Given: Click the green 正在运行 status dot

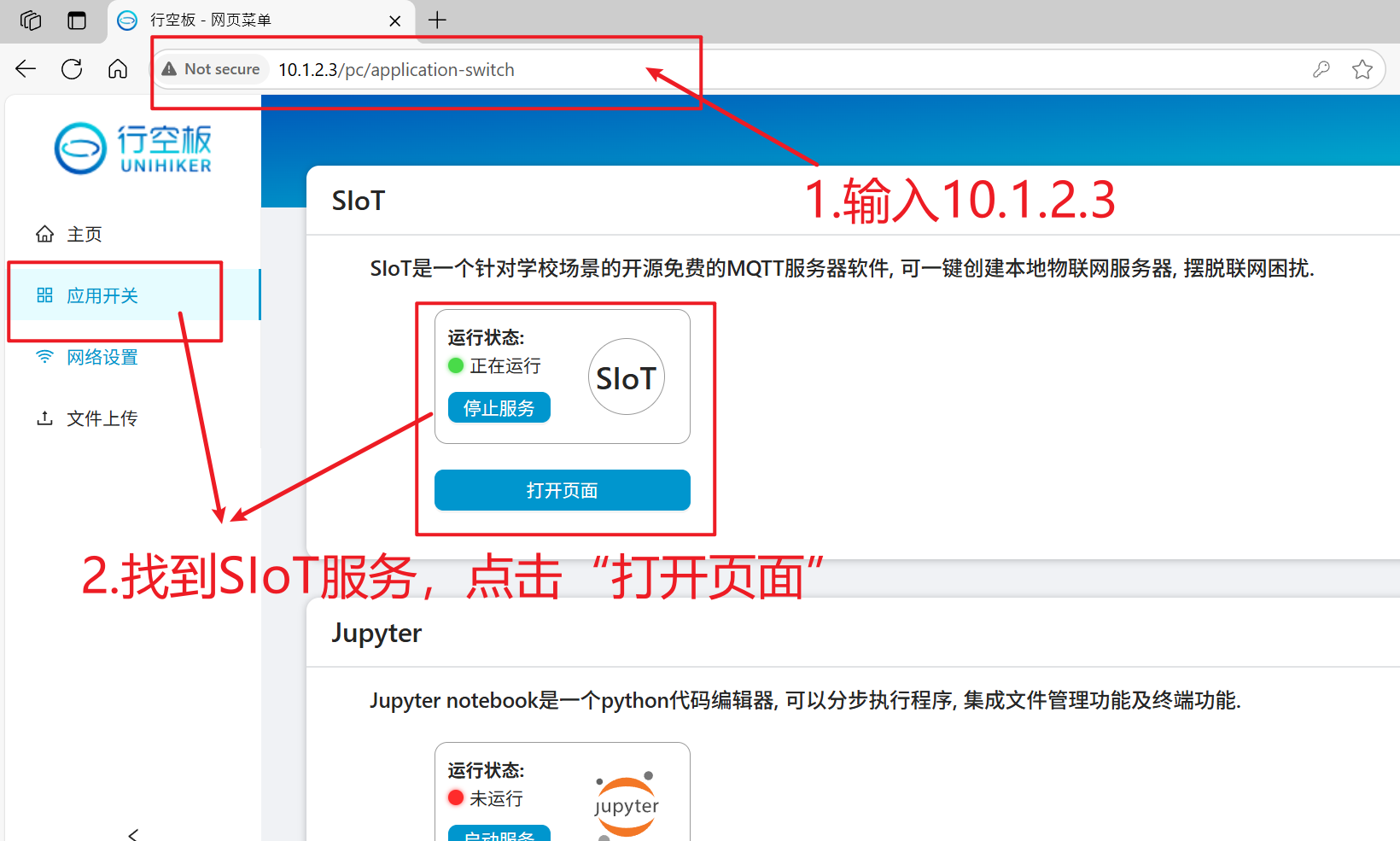Looking at the screenshot, I should point(456,365).
